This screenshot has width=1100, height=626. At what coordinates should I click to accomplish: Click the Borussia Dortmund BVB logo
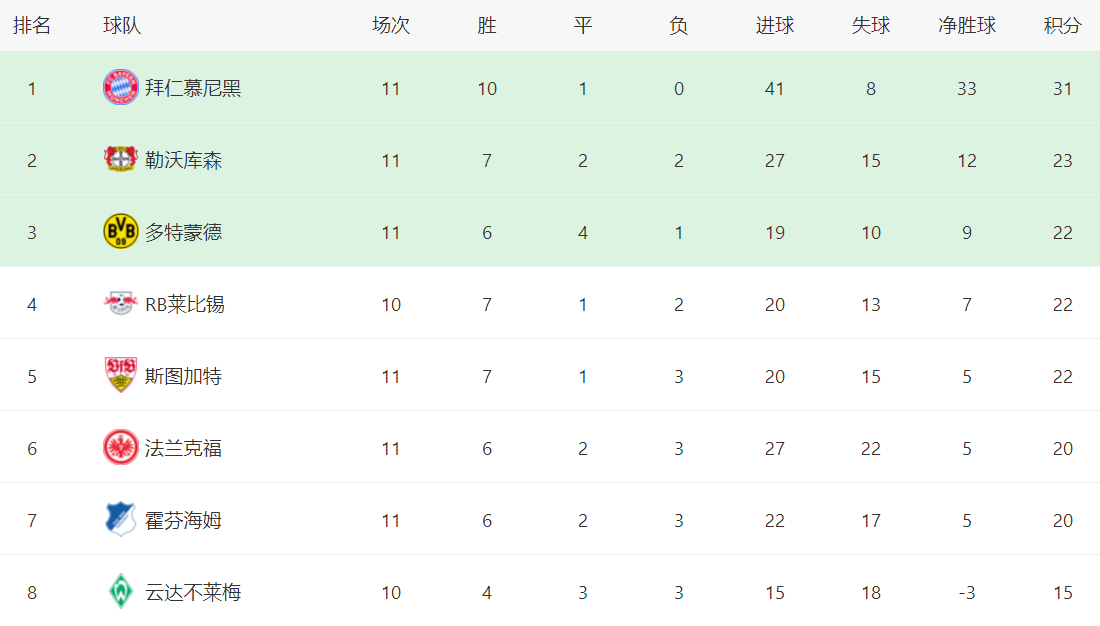click(x=121, y=232)
